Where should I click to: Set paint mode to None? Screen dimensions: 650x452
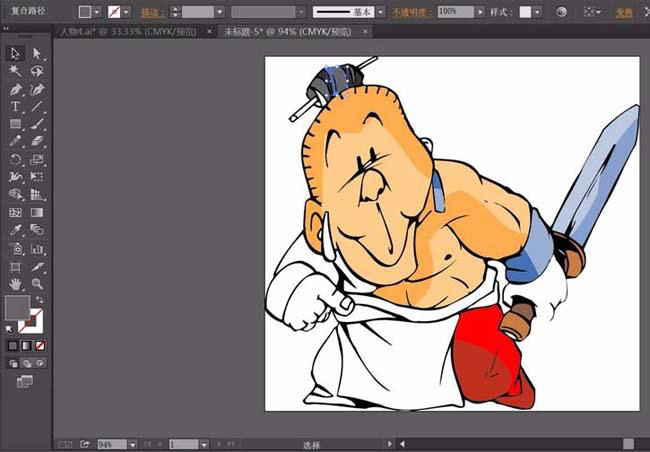pos(40,345)
